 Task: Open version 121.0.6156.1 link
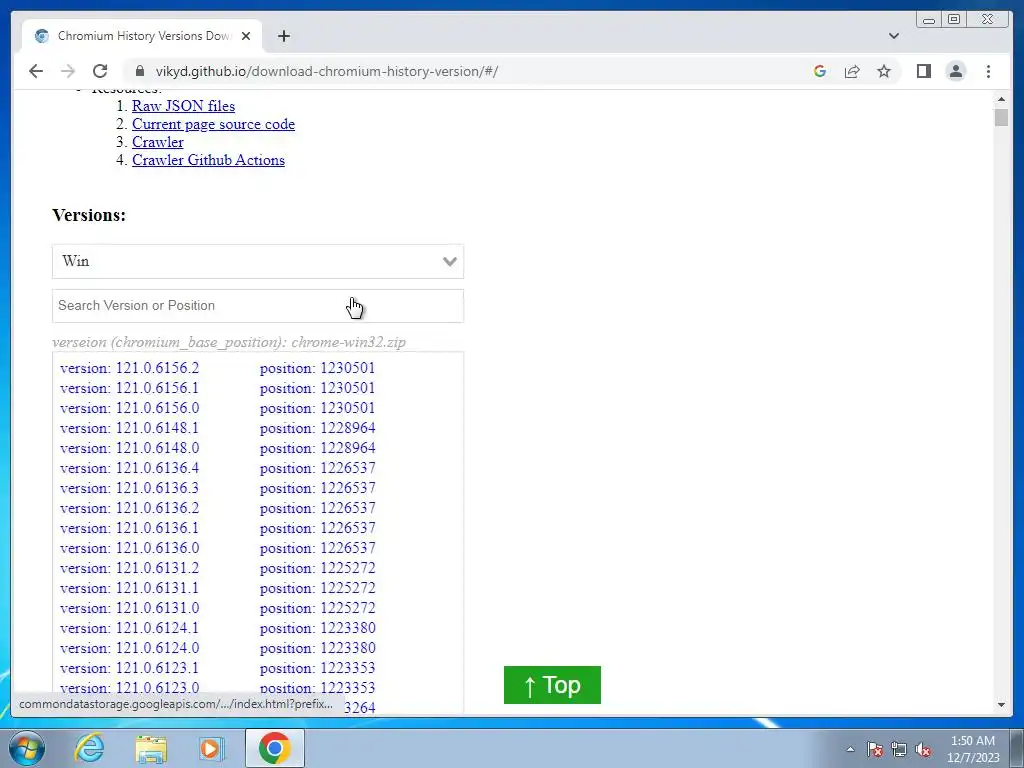129,388
